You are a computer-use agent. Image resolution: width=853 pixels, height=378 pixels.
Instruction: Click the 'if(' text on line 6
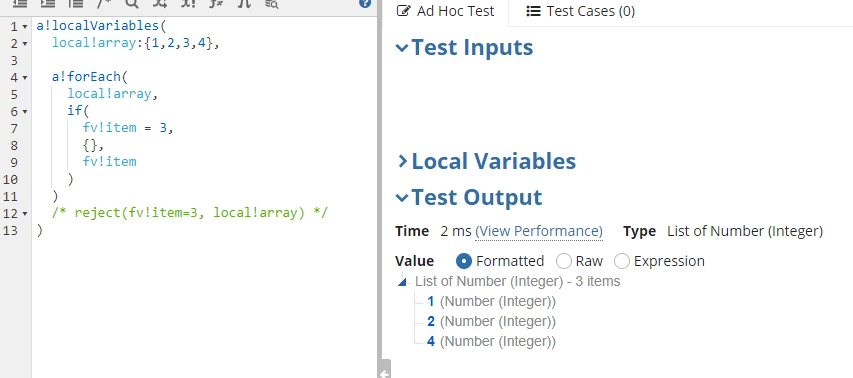point(78,111)
